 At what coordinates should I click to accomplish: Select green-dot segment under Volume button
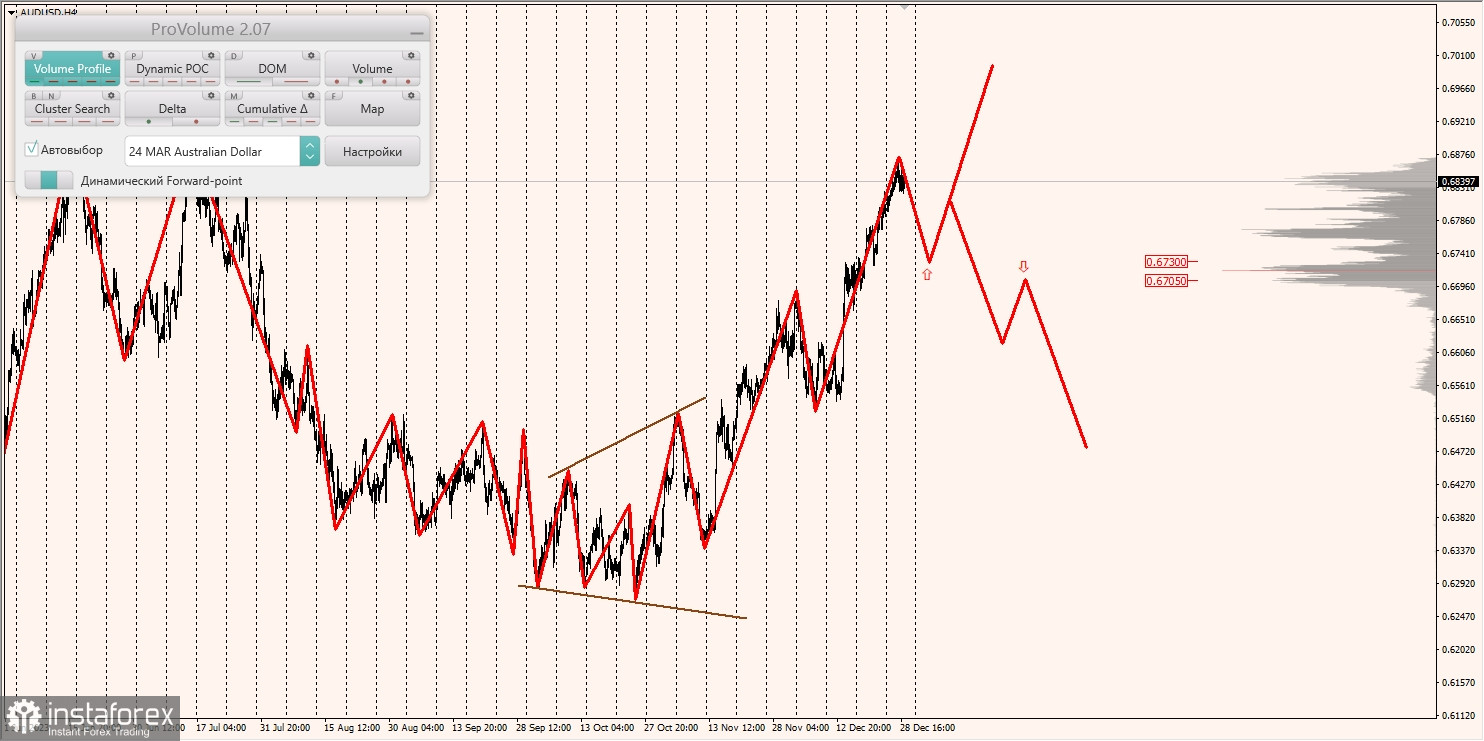[360, 81]
